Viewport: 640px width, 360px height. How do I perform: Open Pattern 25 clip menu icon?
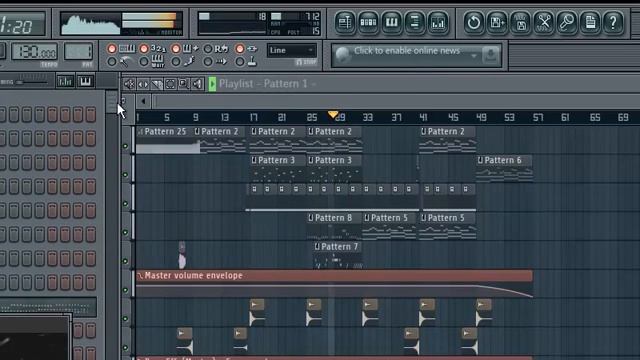click(x=140, y=131)
